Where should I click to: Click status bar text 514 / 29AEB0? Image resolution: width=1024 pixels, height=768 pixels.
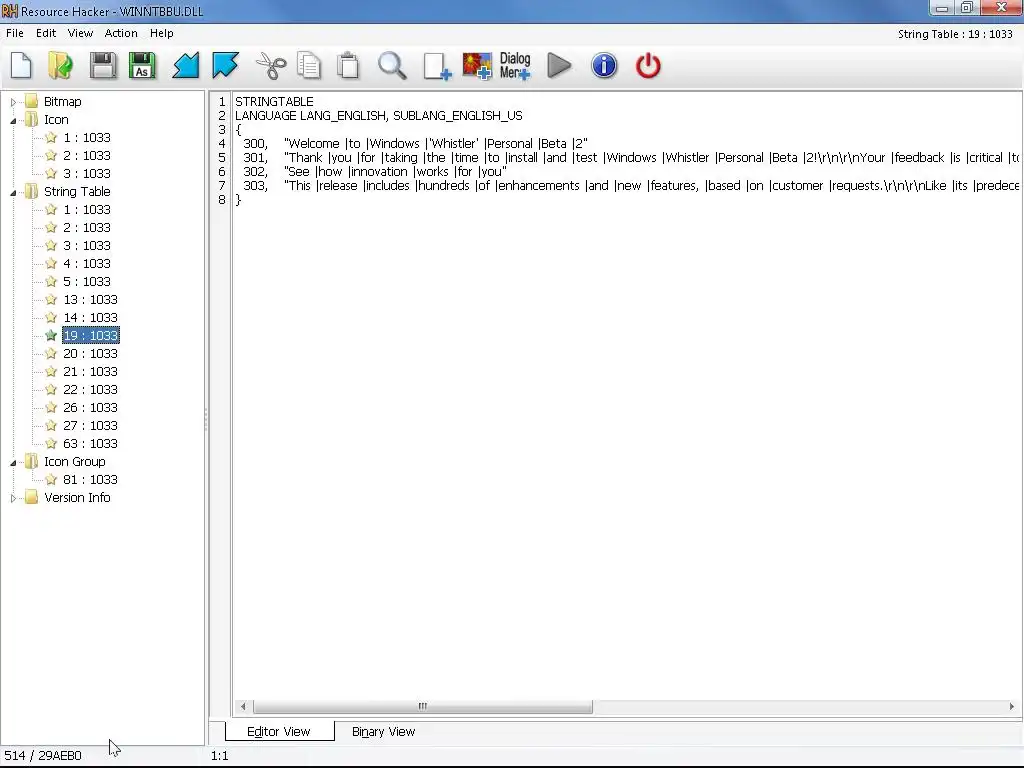[x=43, y=756]
